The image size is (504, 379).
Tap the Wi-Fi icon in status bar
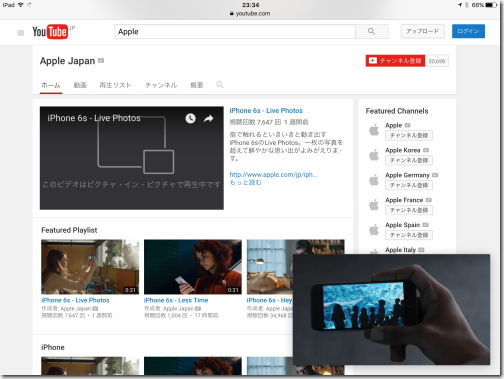(21, 5)
